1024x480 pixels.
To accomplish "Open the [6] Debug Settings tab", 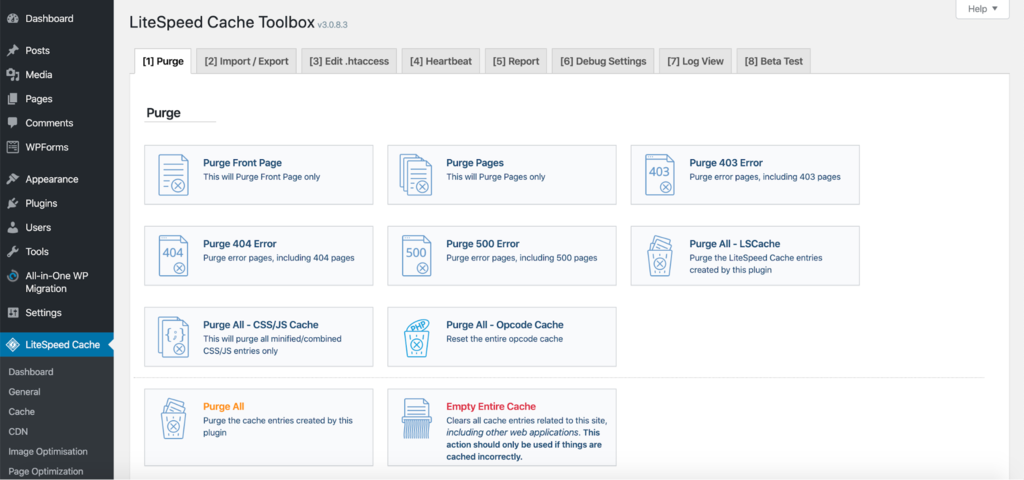I will tap(603, 61).
